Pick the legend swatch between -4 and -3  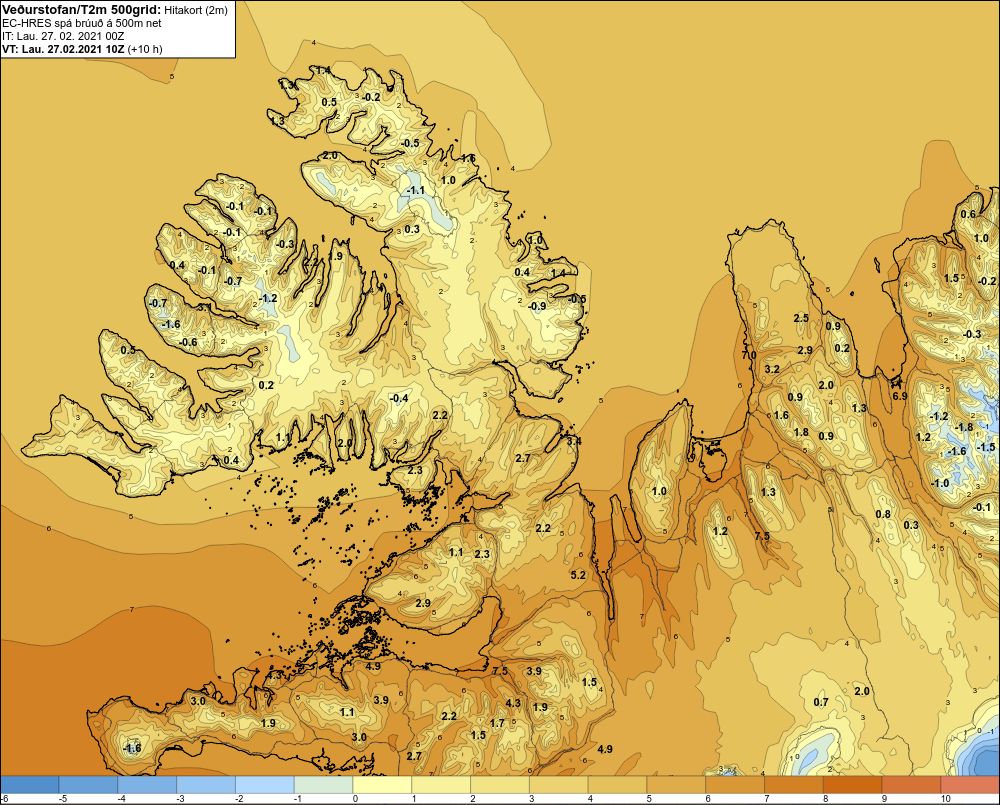pos(147,784)
